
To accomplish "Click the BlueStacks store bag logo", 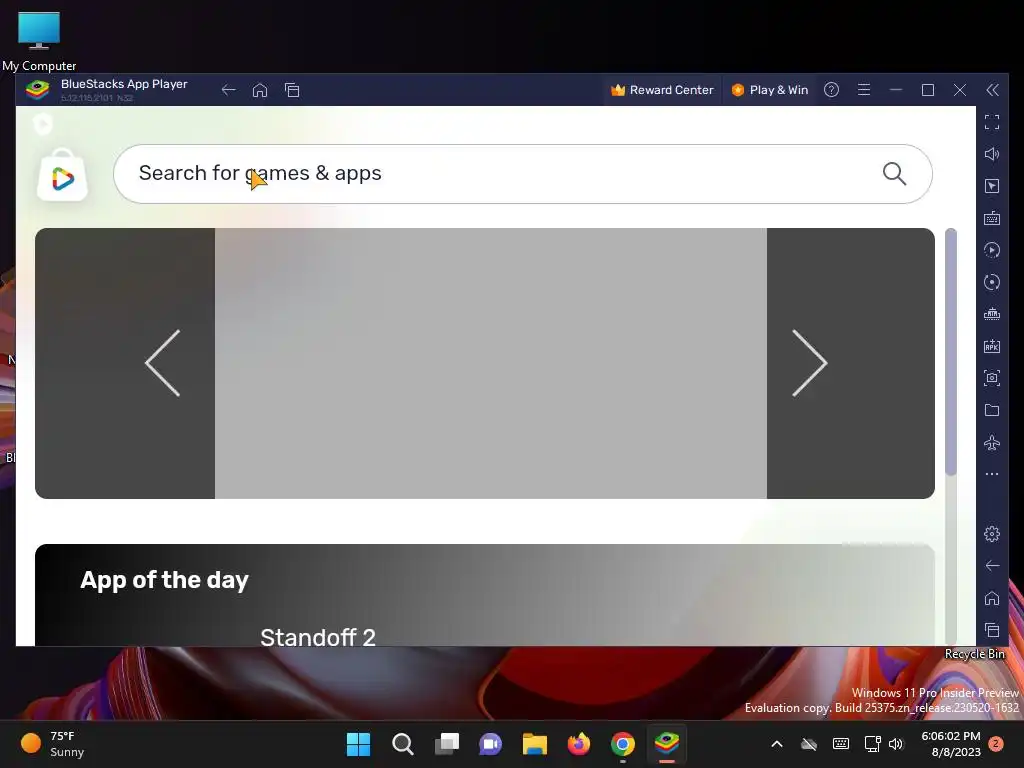I will (62, 175).
